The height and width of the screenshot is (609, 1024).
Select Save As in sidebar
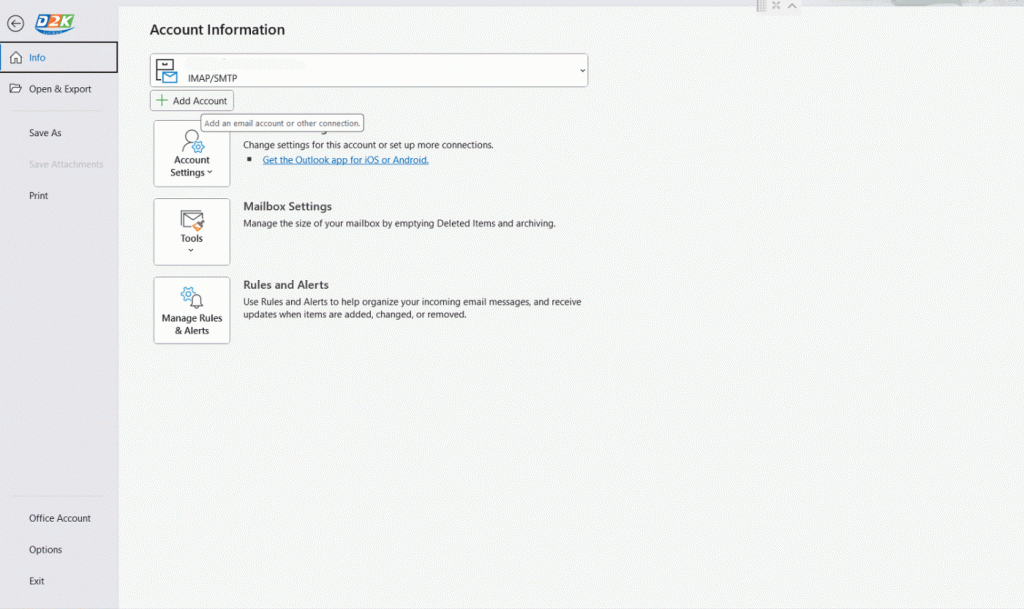click(45, 133)
